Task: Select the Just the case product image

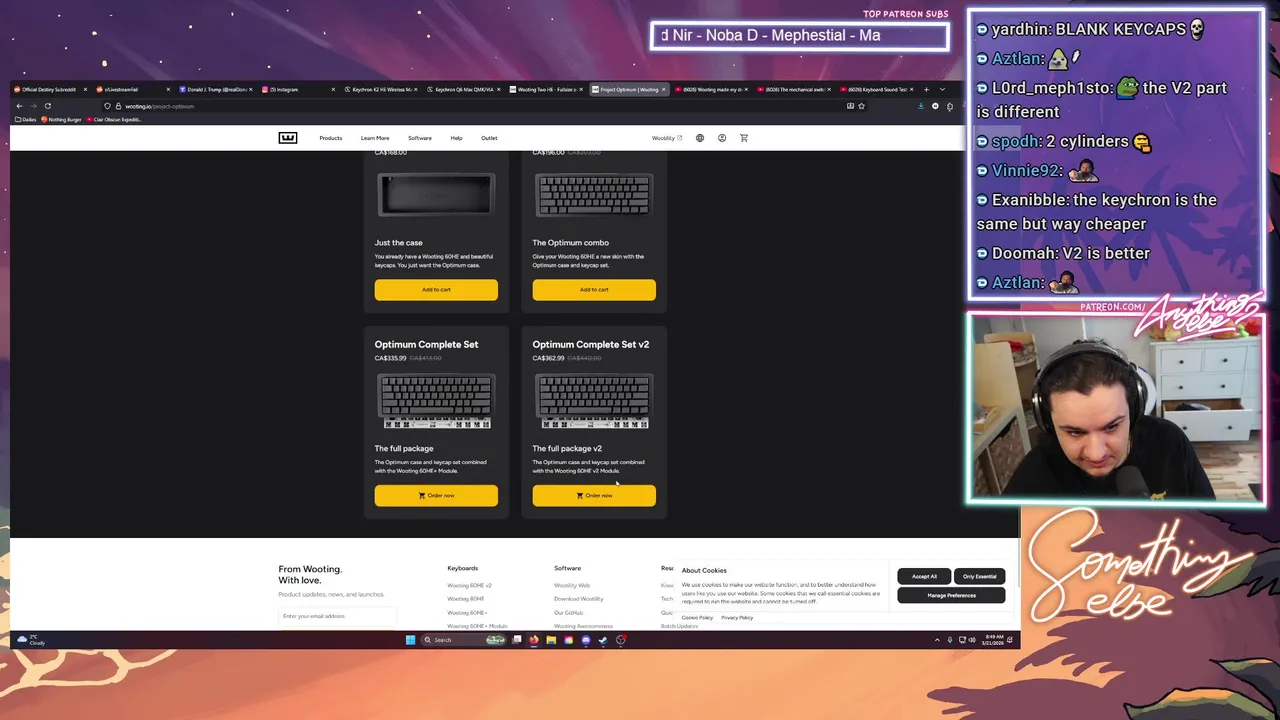Action: 436,195
